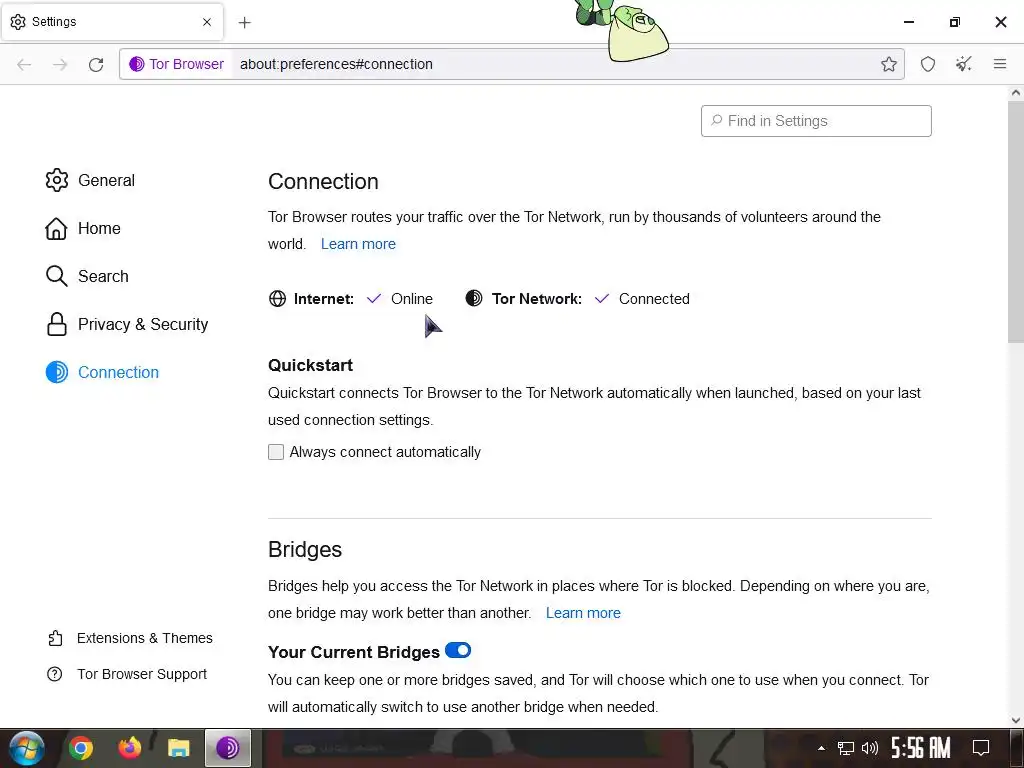Open the security level shield icon
This screenshot has height=768, width=1024.
pyautogui.click(x=928, y=64)
